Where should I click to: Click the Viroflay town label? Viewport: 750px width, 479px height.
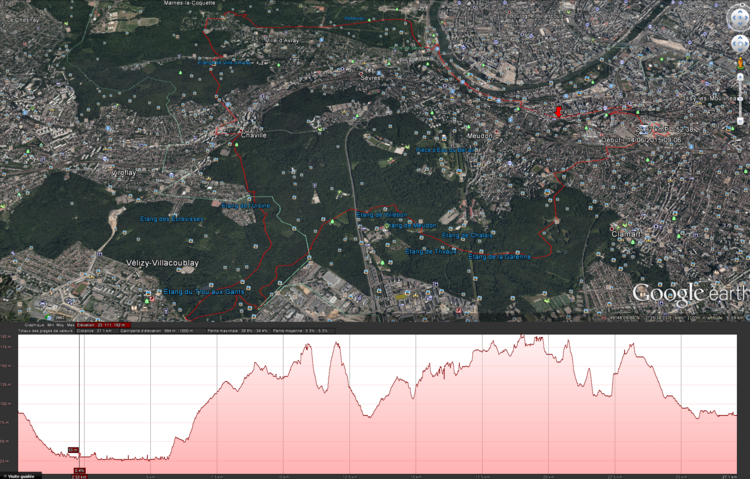[x=124, y=173]
